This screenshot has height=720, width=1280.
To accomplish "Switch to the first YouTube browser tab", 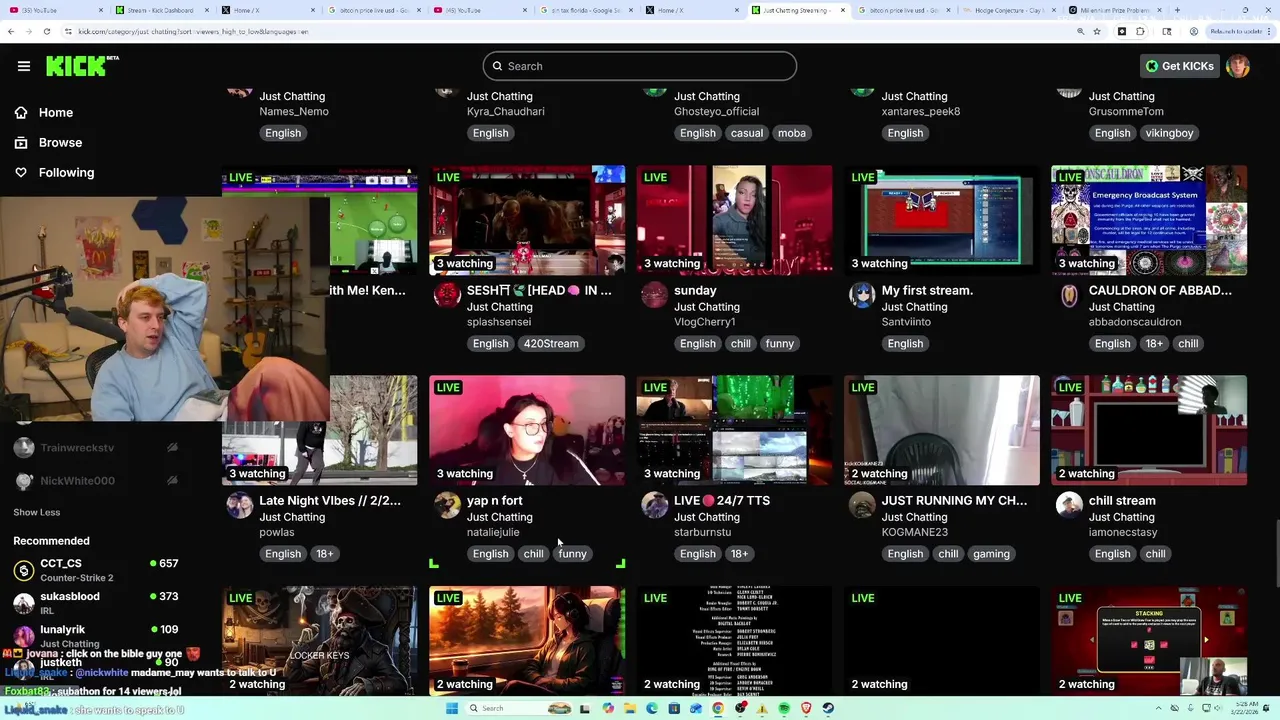I will click(53, 10).
